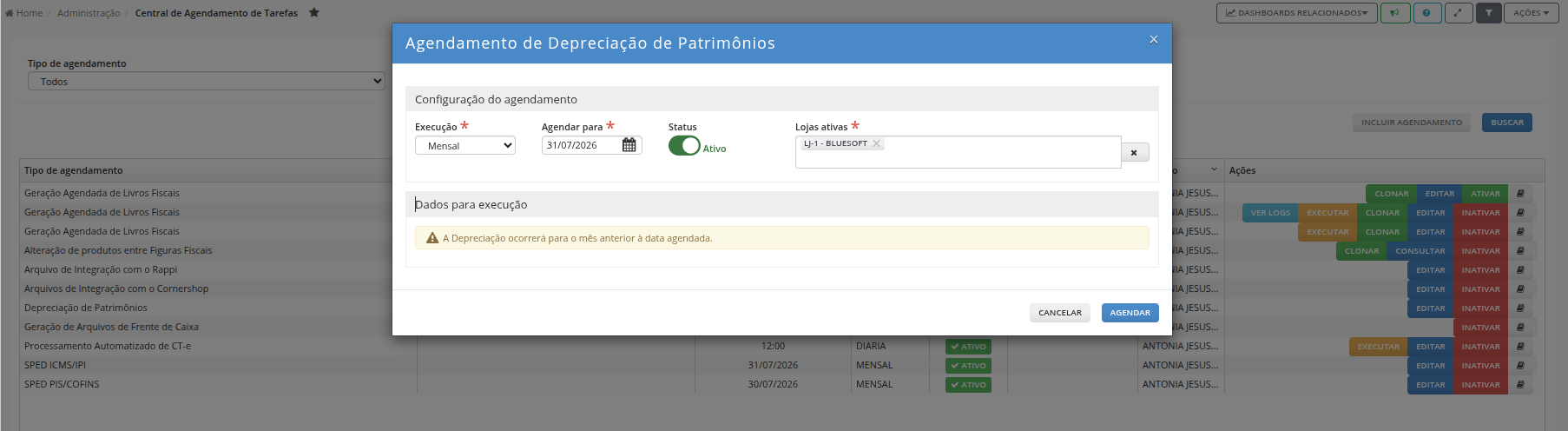This screenshot has width=1568, height=431.
Task: Open the Ações dropdown at top right
Action: 1532,13
